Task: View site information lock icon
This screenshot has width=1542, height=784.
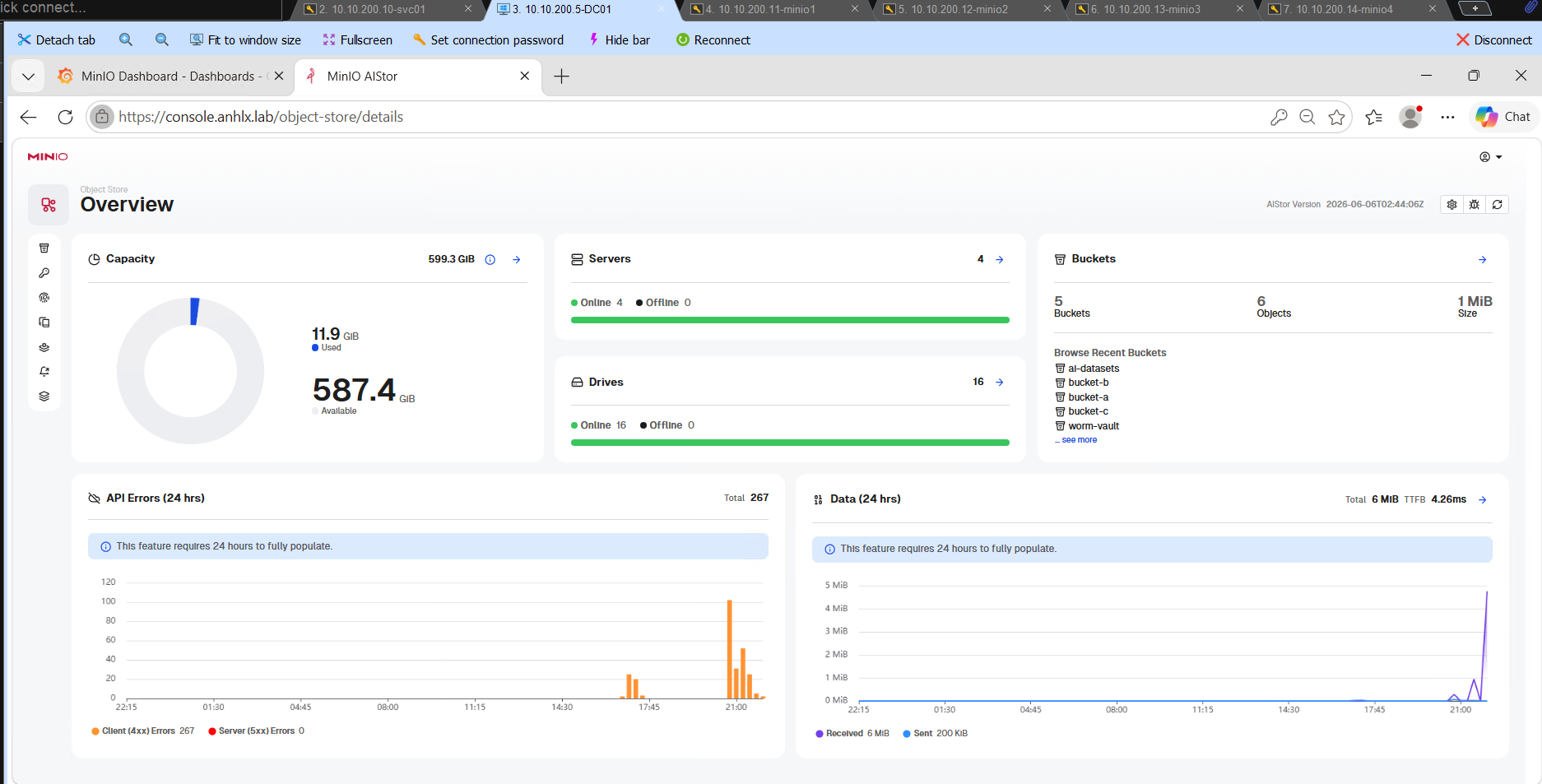Action: point(101,117)
